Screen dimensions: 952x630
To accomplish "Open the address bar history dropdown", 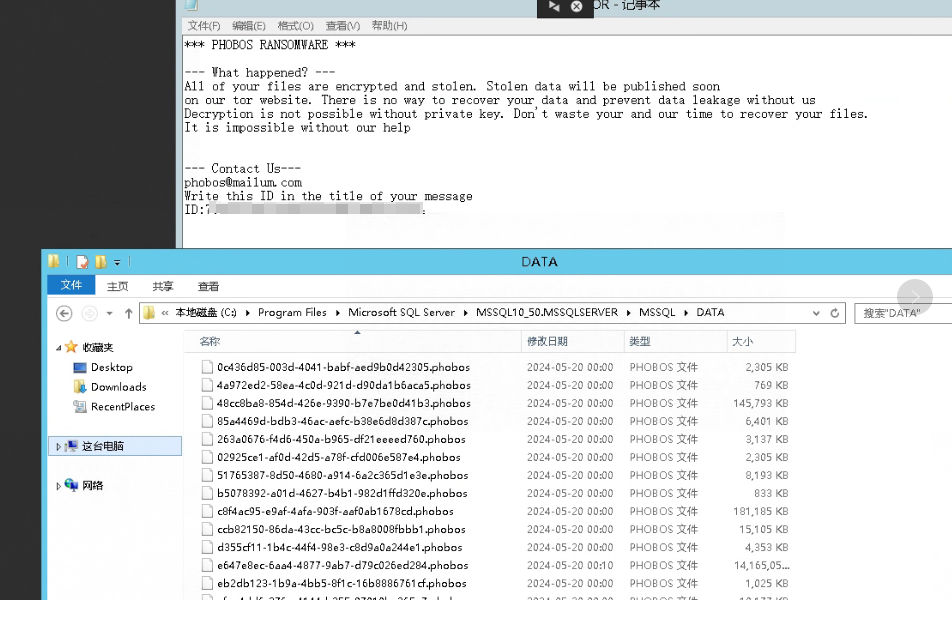I will [x=818, y=313].
